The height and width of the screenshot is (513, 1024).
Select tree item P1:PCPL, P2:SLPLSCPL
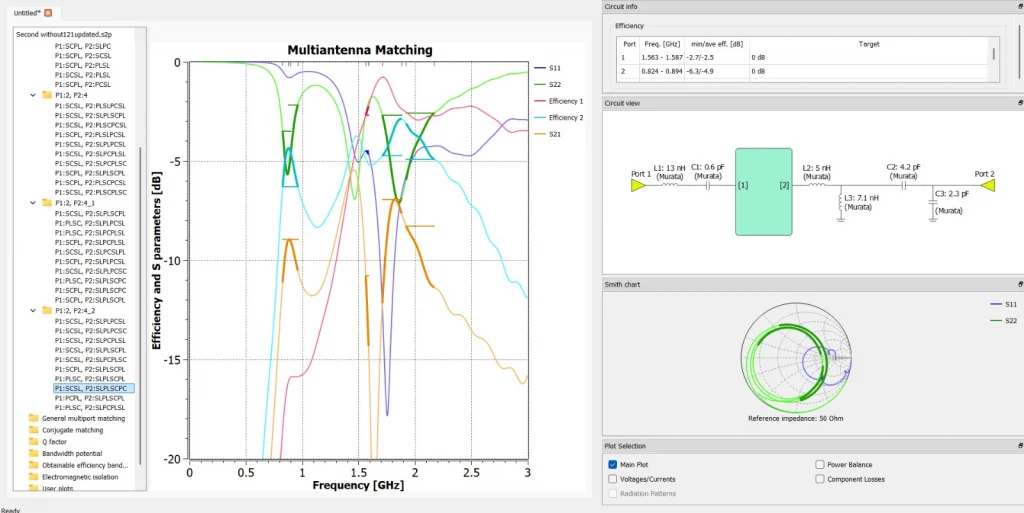tap(90, 398)
